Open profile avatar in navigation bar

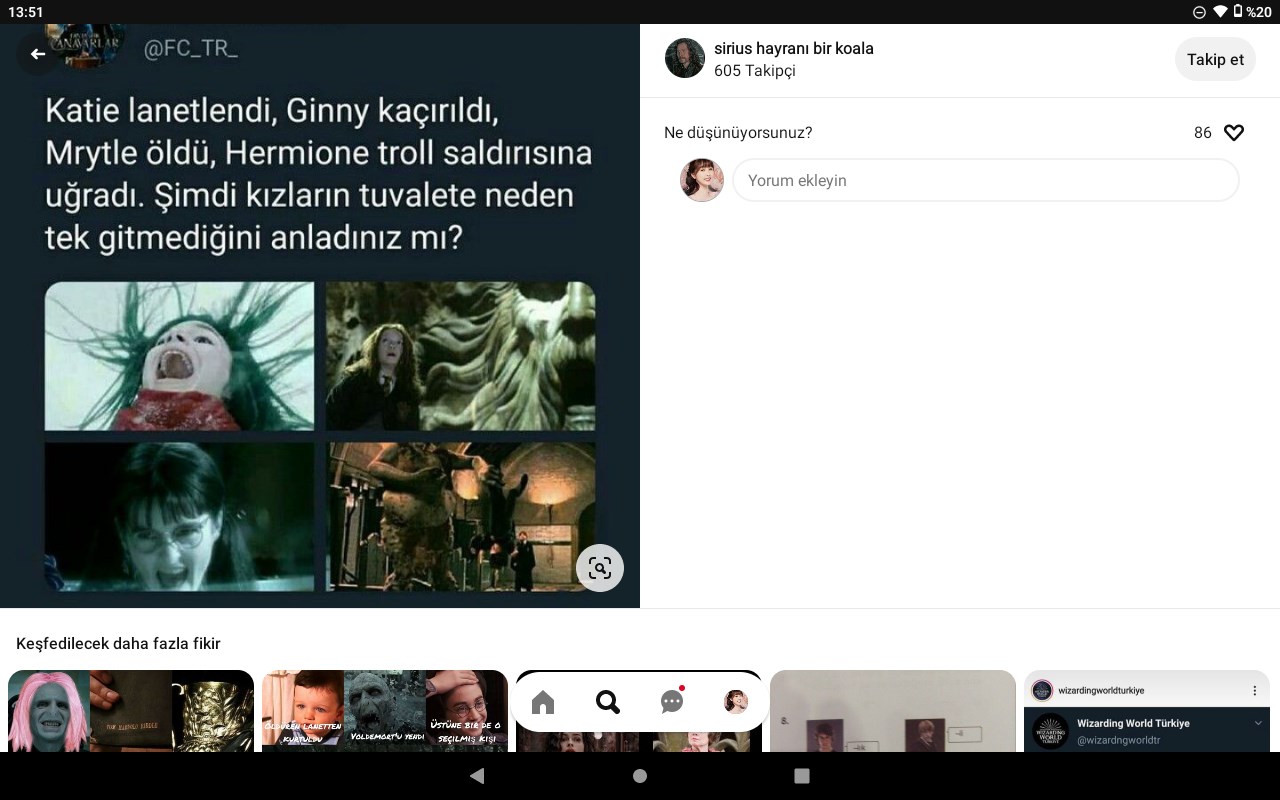pyautogui.click(x=736, y=702)
